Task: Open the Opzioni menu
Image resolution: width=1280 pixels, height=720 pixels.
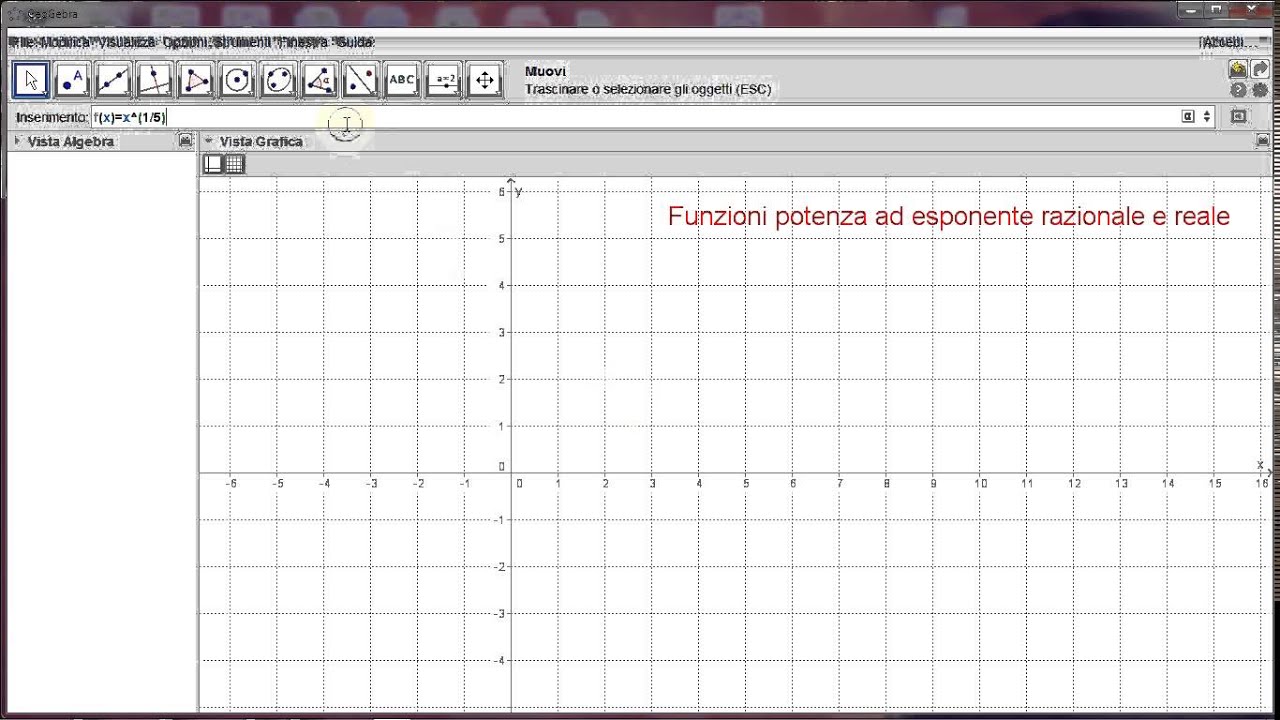Action: 186,42
